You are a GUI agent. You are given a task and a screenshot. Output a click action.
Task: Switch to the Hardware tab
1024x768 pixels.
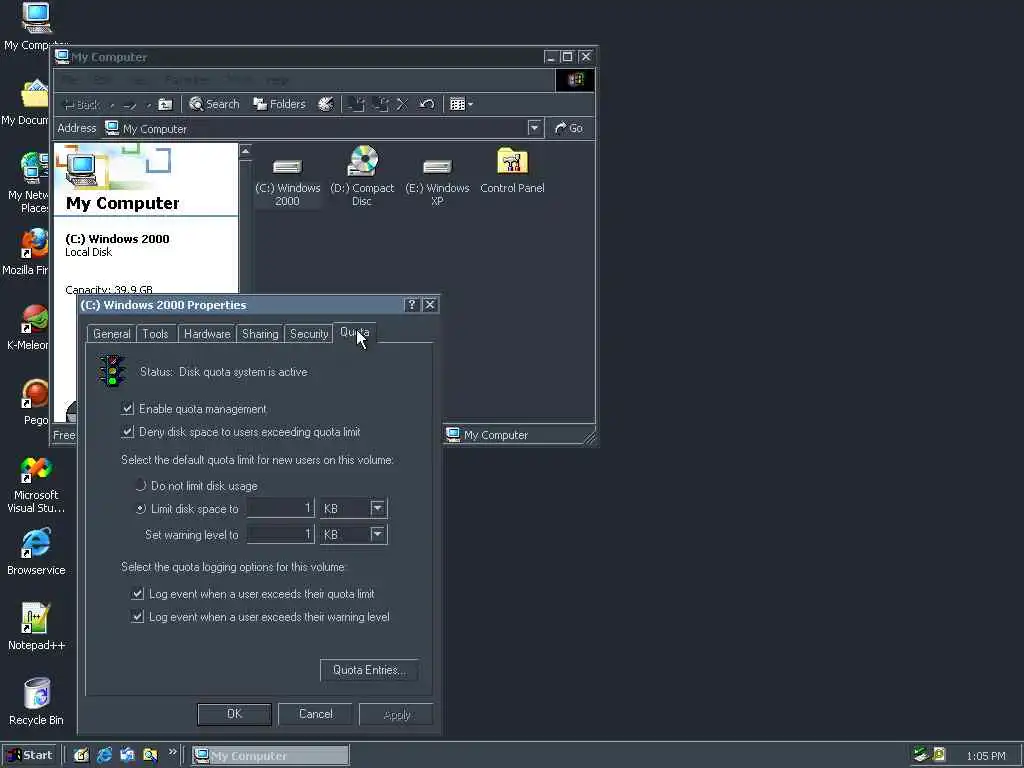pyautogui.click(x=207, y=334)
